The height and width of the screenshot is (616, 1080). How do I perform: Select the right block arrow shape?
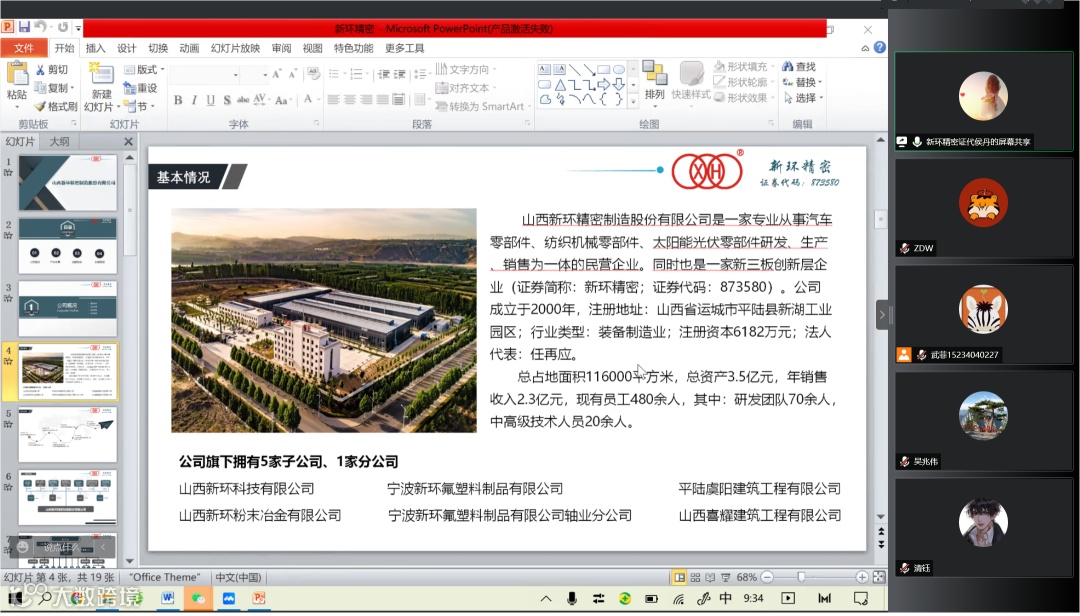603,85
